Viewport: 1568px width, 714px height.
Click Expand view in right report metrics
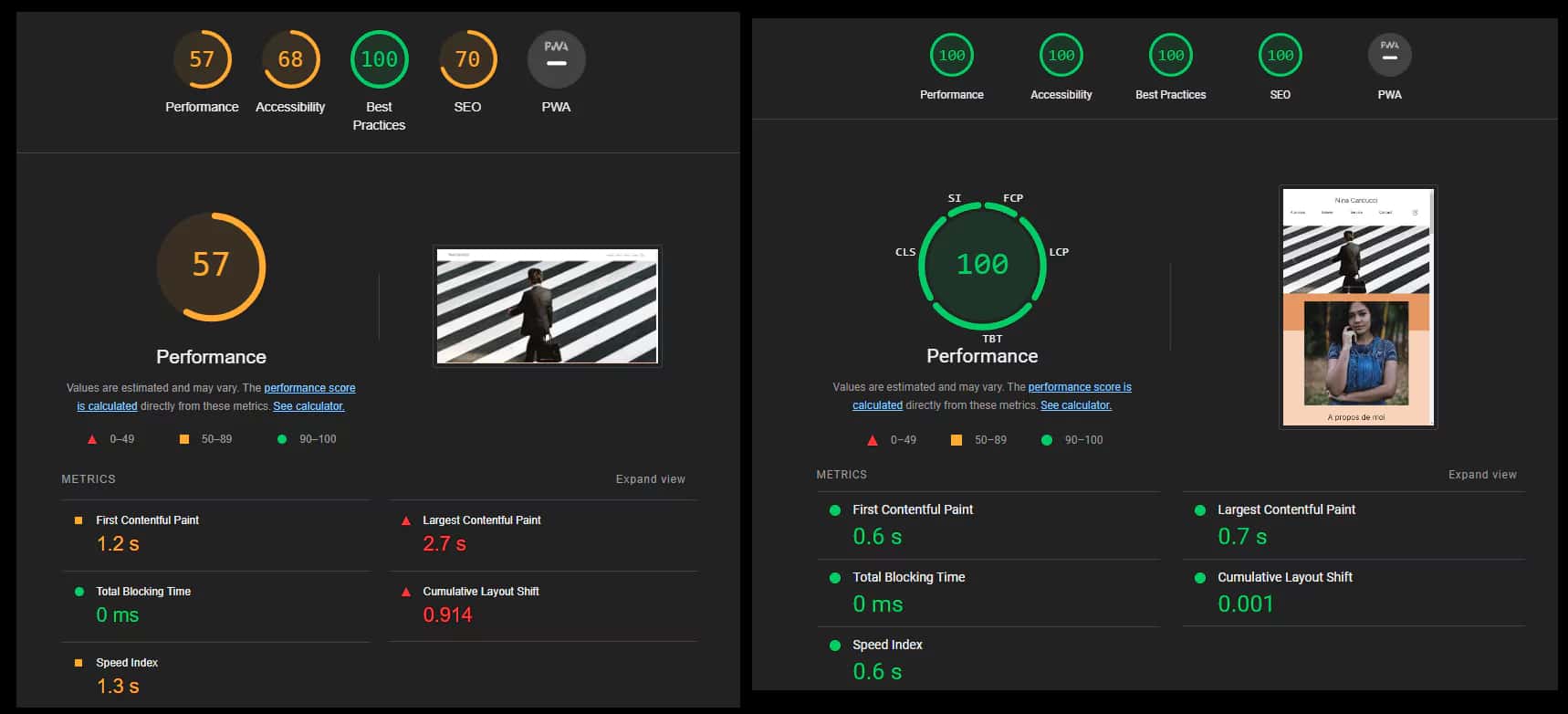1482,475
